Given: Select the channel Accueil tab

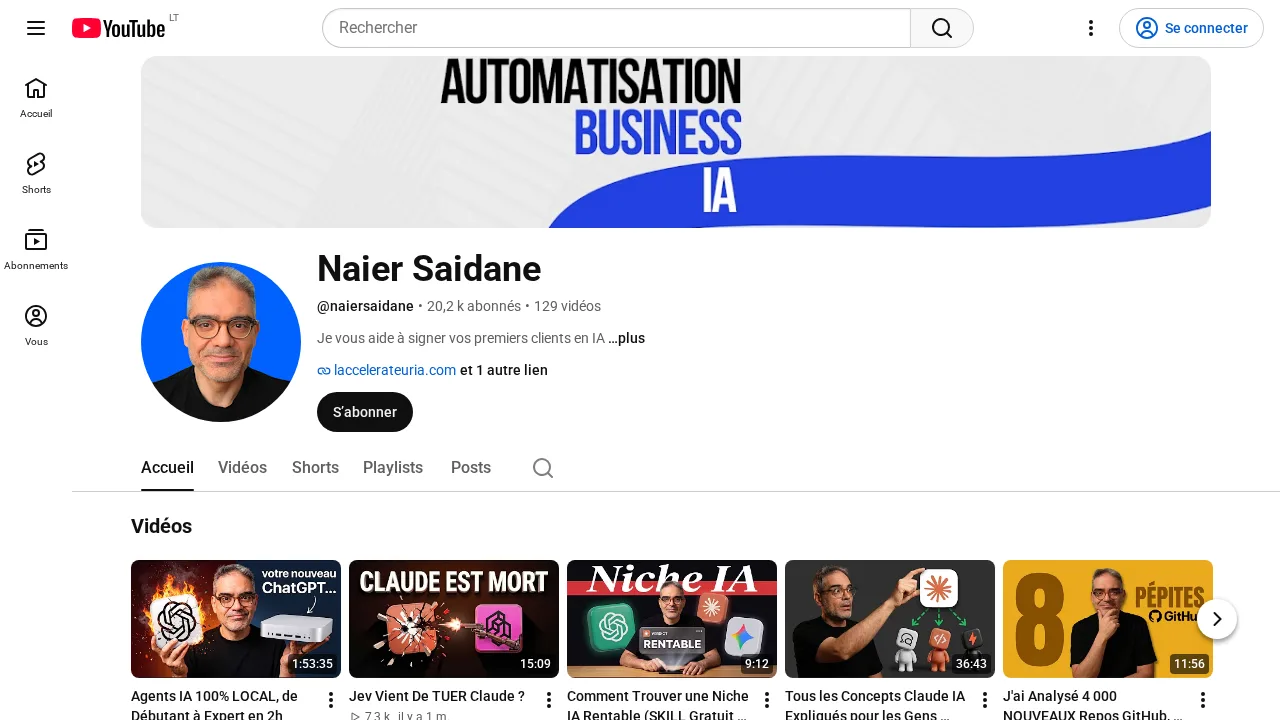Looking at the screenshot, I should [167, 468].
